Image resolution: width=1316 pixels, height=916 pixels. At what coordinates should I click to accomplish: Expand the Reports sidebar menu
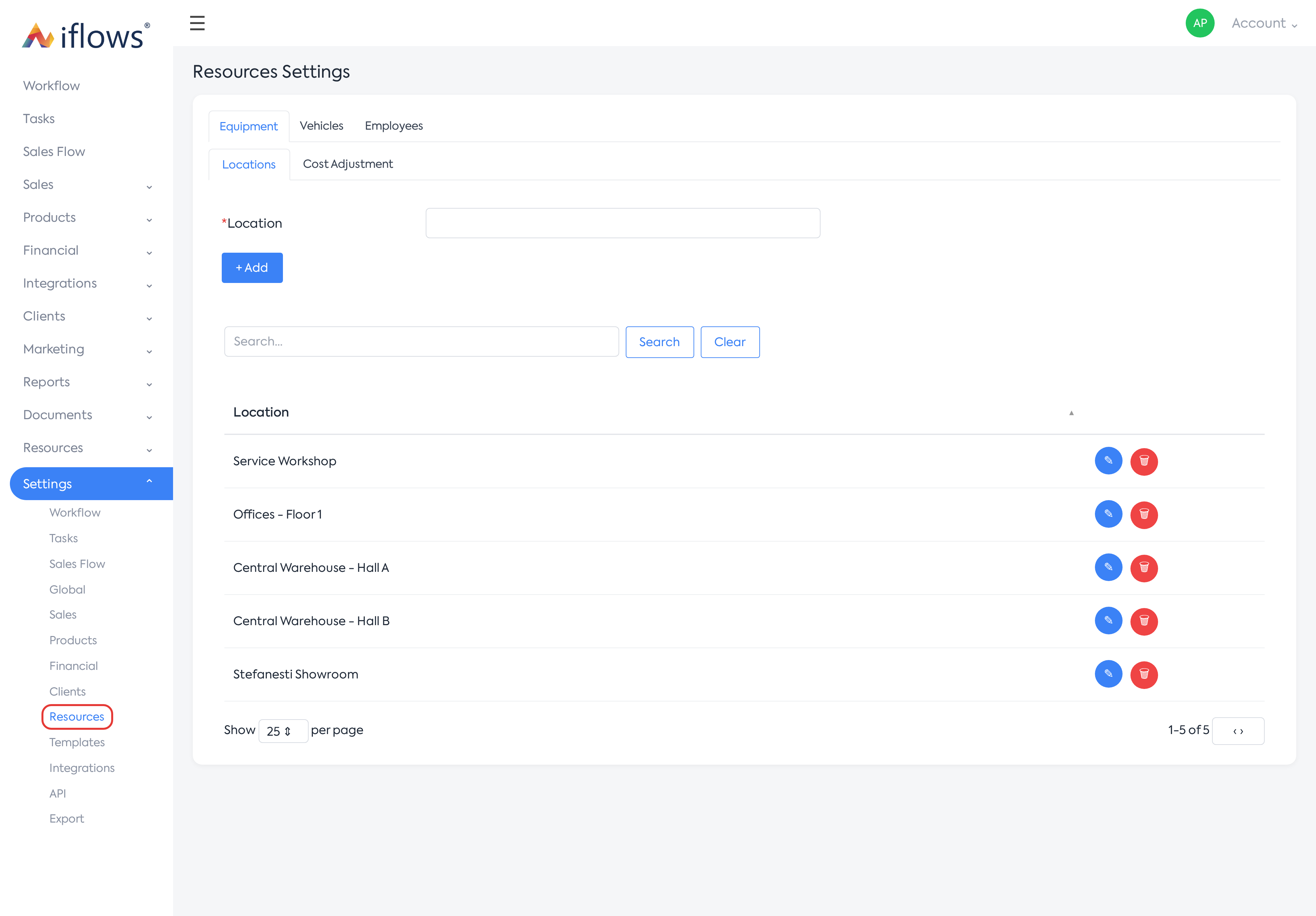[87, 382]
